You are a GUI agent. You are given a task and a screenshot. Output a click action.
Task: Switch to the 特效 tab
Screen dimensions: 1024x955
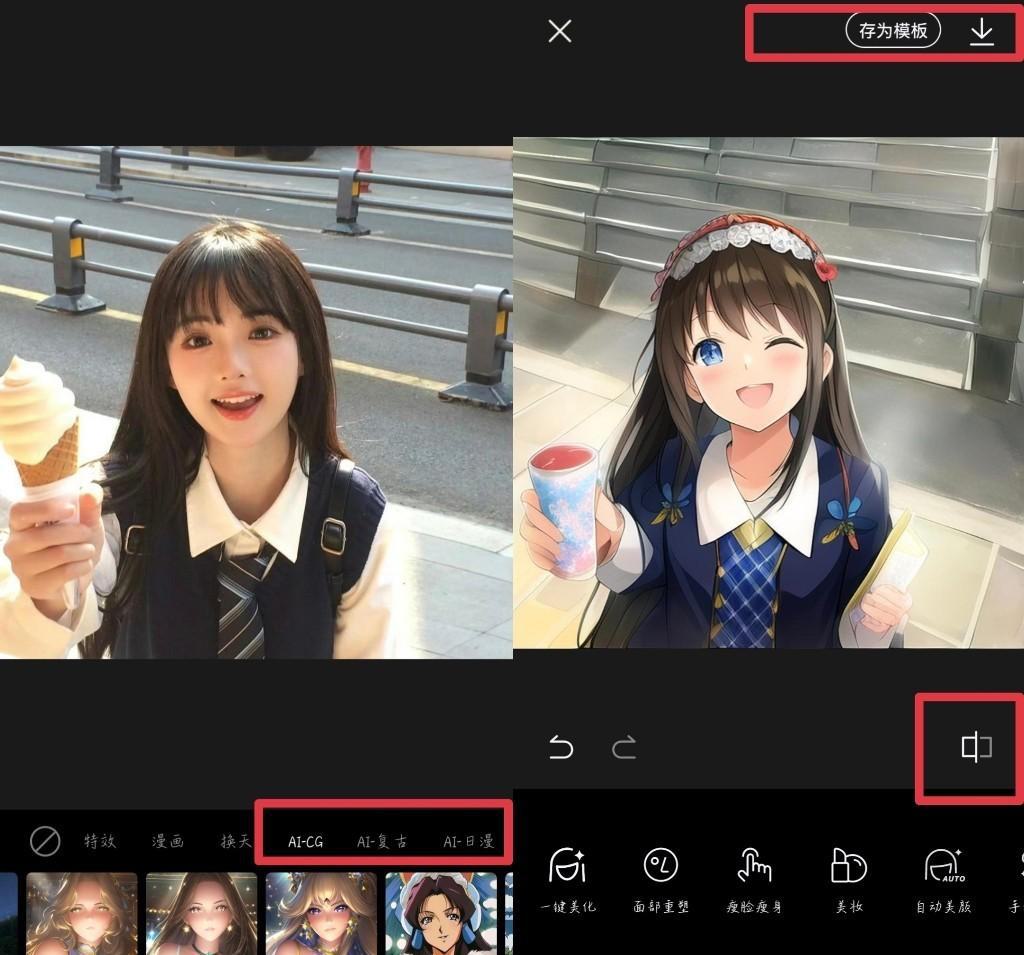tap(100, 841)
